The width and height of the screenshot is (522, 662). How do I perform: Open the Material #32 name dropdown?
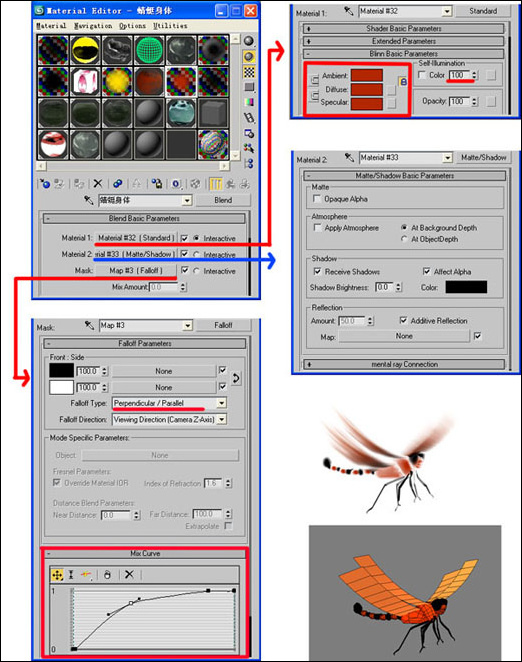(x=447, y=11)
